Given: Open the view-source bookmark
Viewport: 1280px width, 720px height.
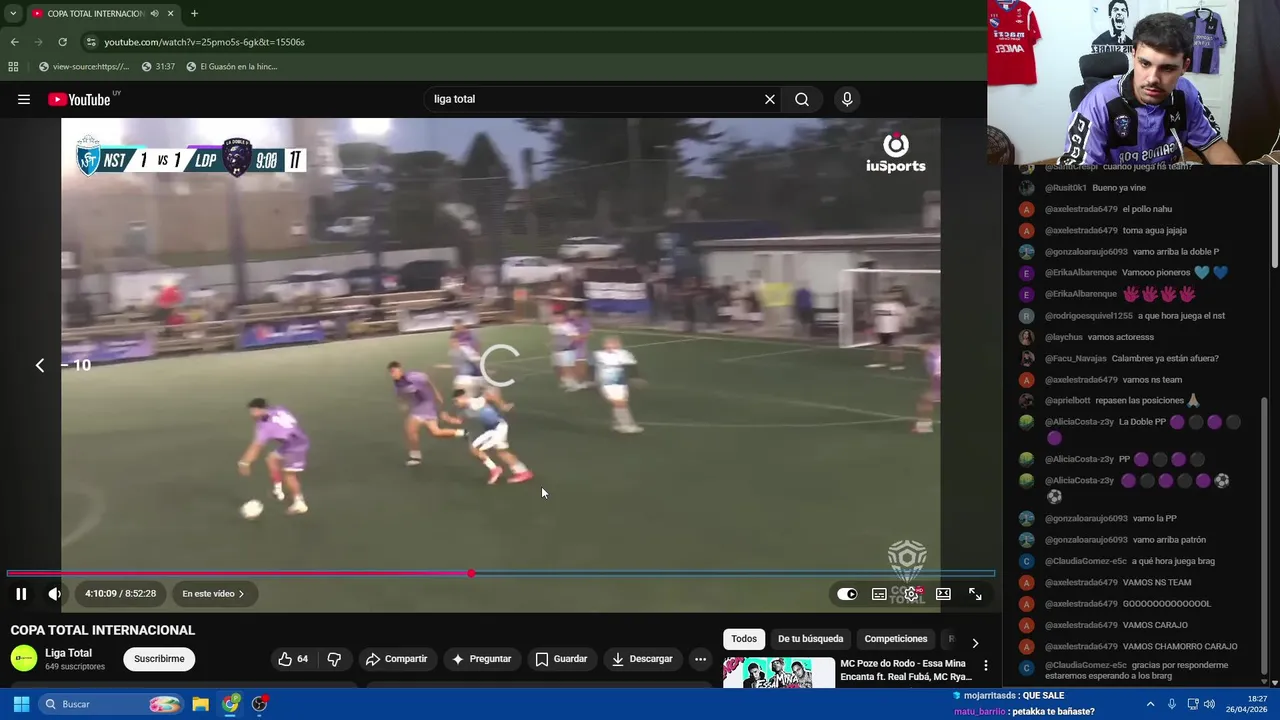Looking at the screenshot, I should pyautogui.click(x=84, y=67).
